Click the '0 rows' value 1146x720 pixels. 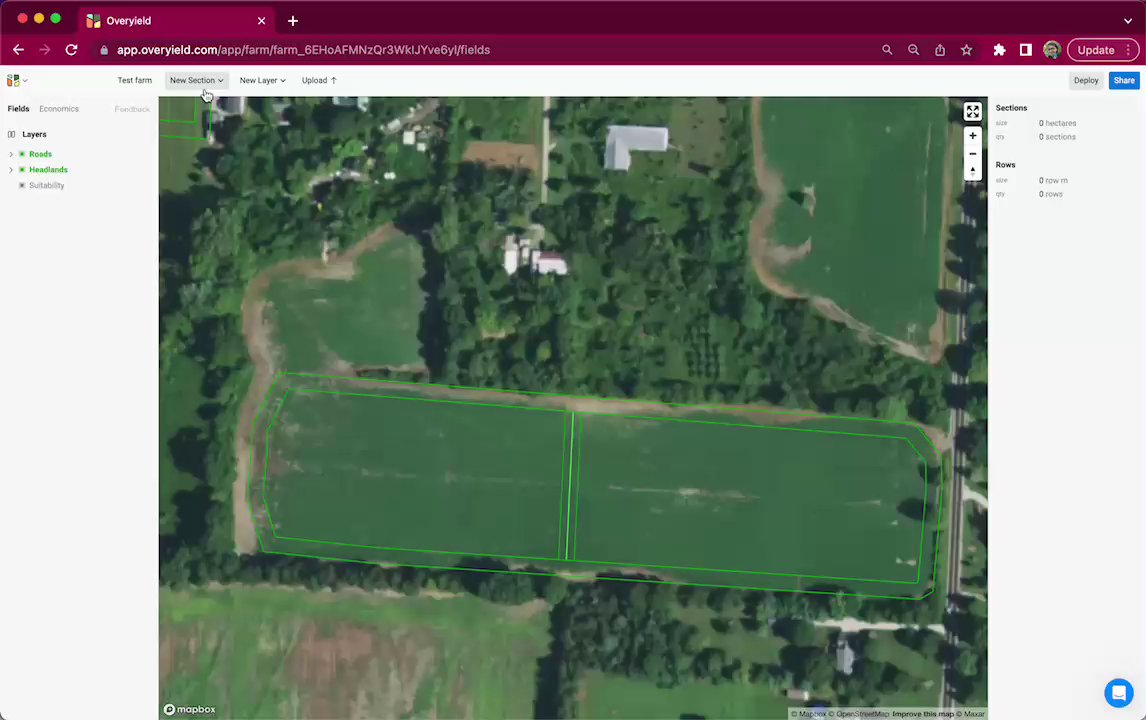(1050, 194)
